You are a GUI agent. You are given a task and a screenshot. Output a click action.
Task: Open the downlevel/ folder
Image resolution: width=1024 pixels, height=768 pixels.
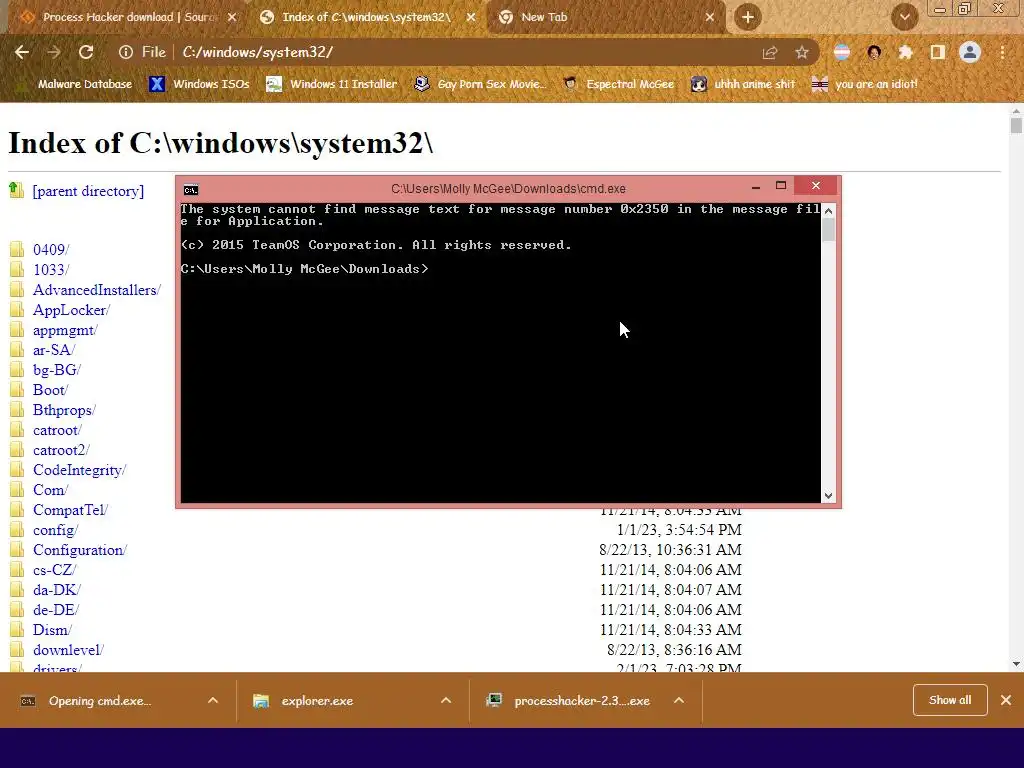[69, 650]
